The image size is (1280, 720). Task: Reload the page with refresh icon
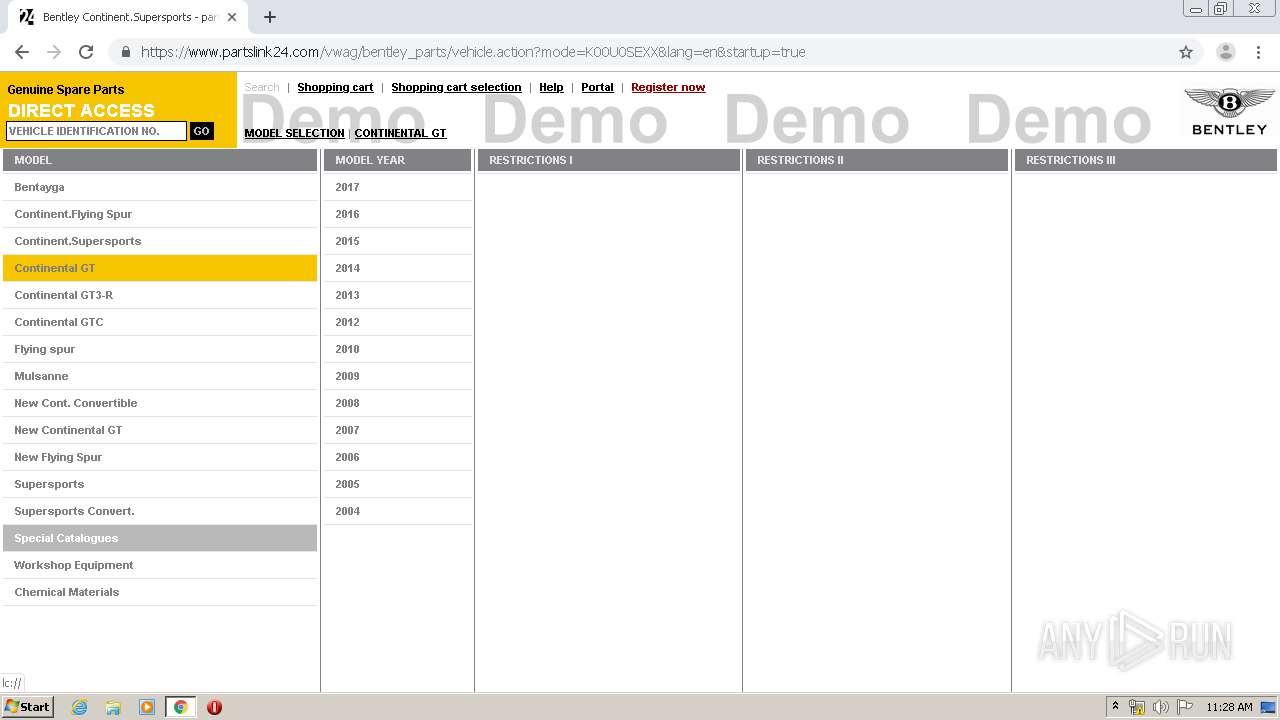86,52
